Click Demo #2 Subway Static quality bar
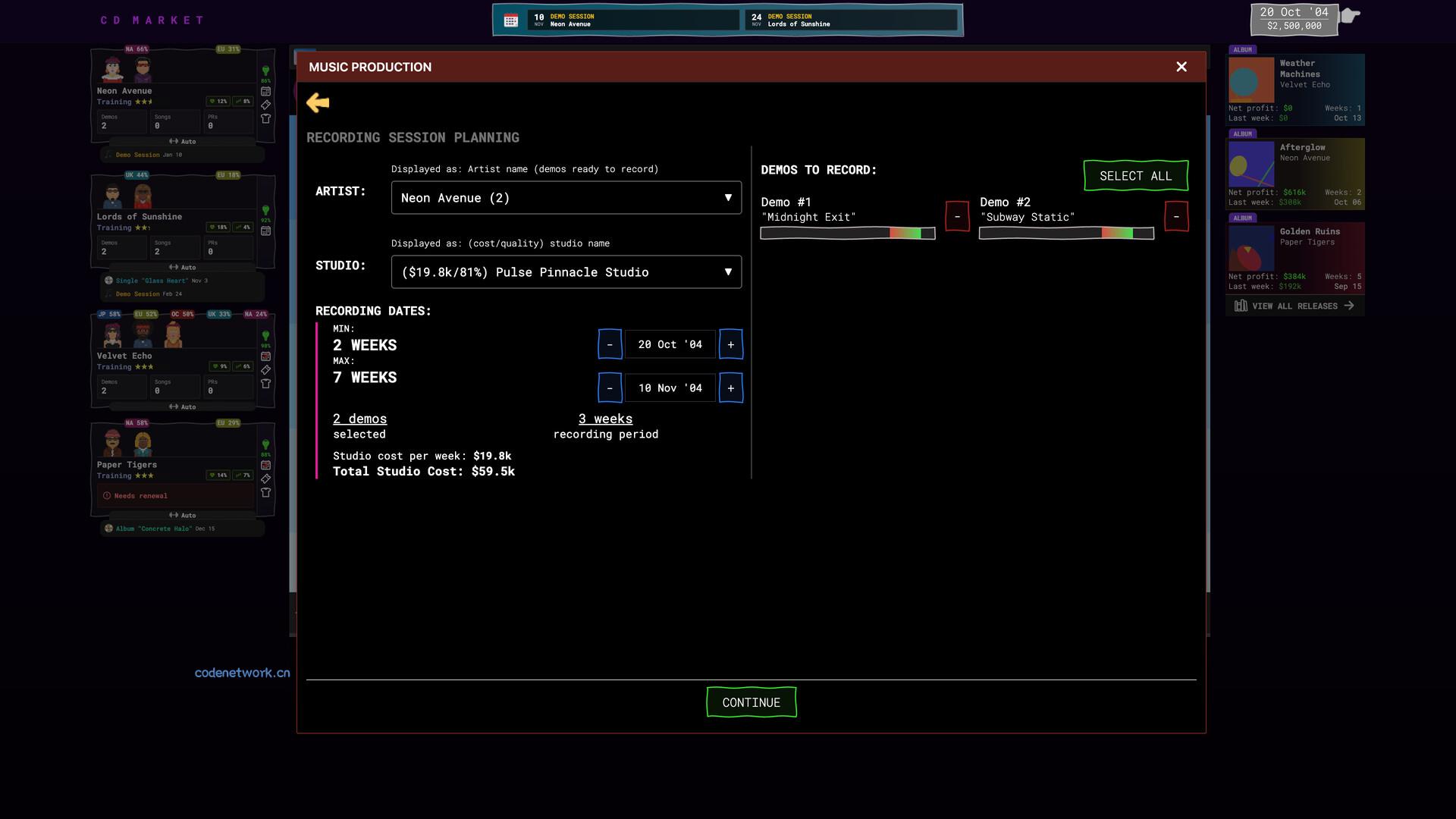The image size is (1456, 819). point(1066,234)
